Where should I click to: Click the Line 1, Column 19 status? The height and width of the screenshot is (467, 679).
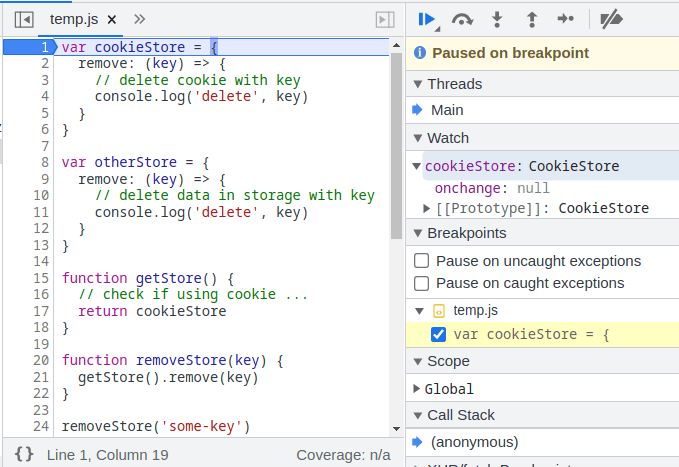(x=108, y=455)
